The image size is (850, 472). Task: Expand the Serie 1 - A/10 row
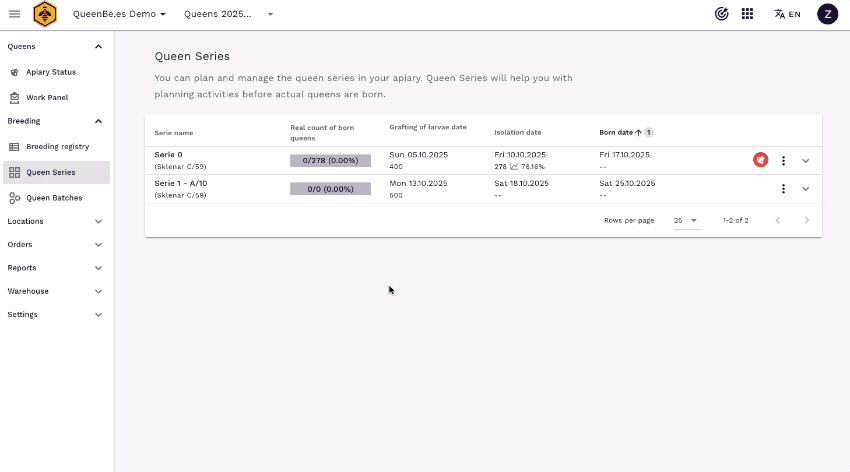(x=806, y=189)
